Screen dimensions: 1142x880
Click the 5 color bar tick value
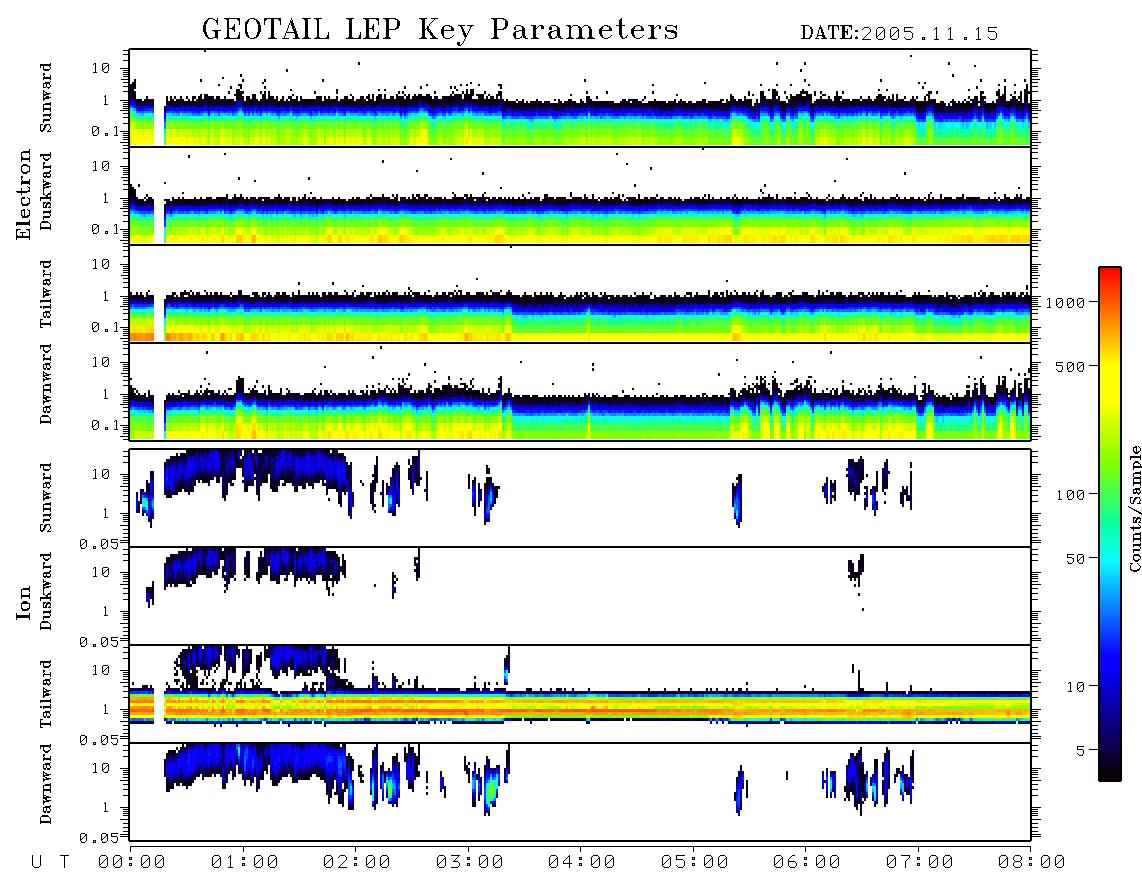click(1081, 751)
